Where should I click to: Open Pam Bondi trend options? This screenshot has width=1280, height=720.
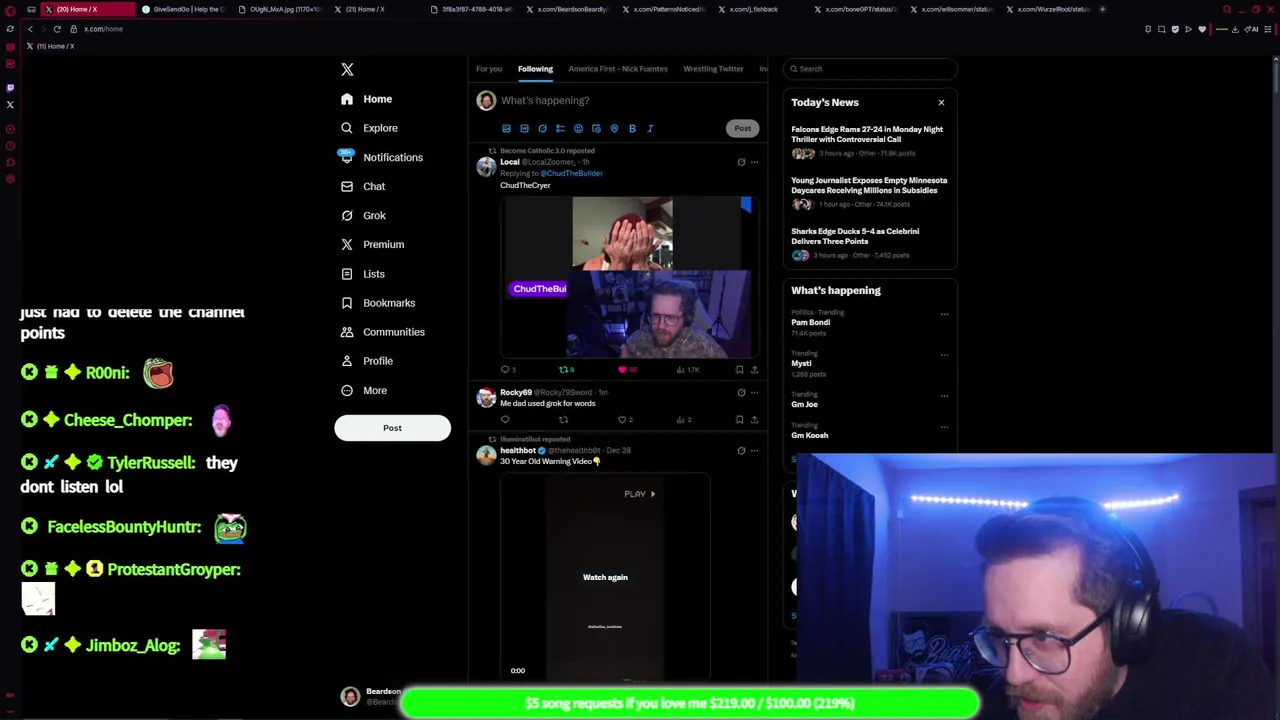pos(944,314)
